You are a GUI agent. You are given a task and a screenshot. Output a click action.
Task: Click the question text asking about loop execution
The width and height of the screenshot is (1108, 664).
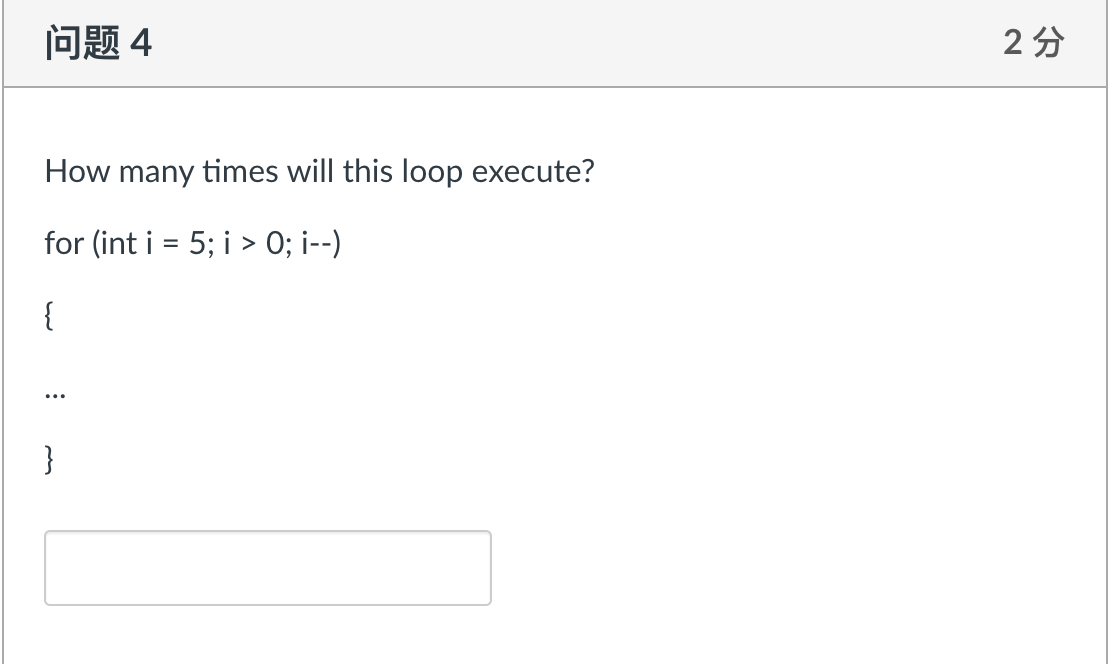318,171
